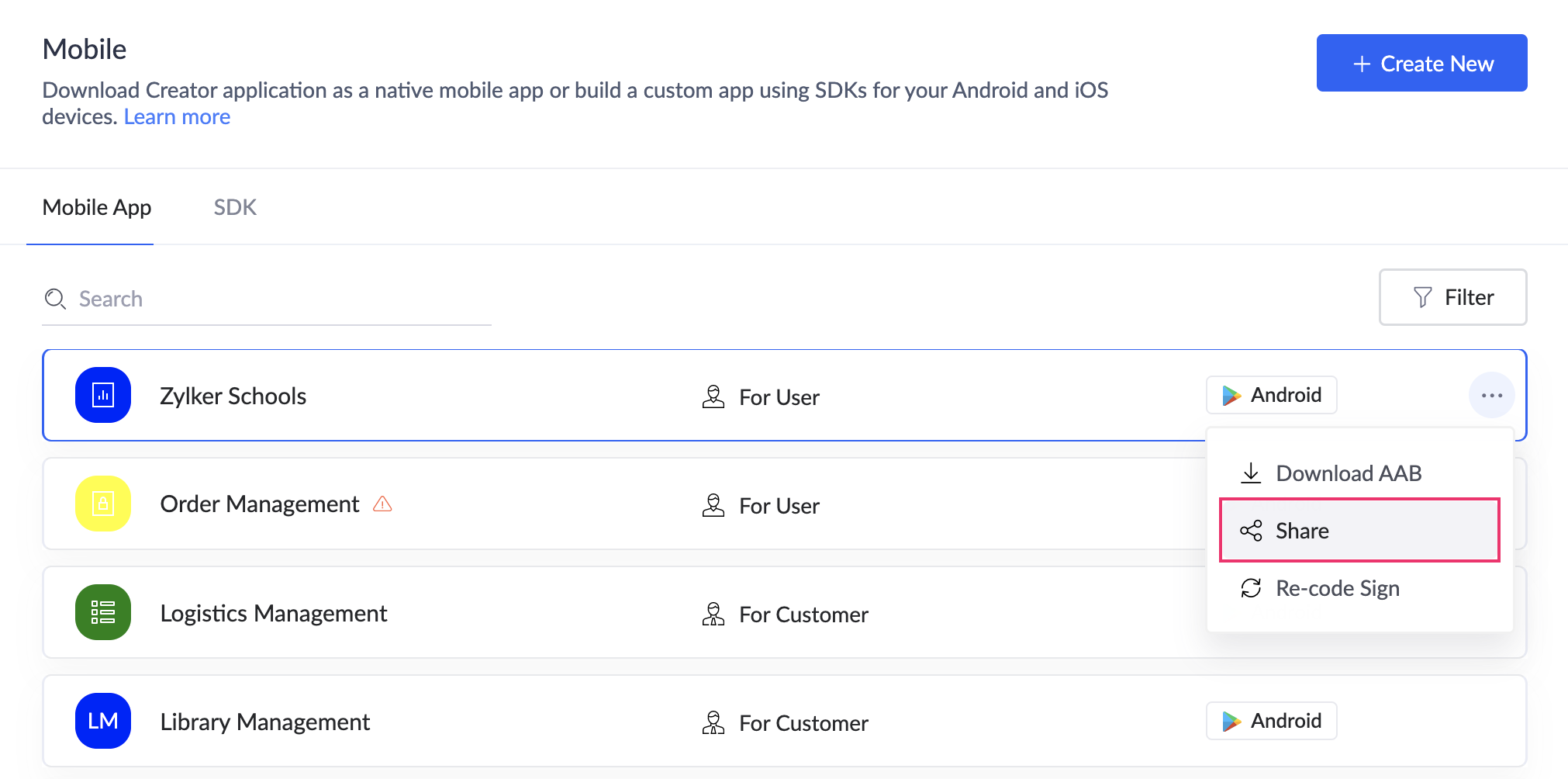Click the customer icon in Logistics Management row

coord(713,614)
